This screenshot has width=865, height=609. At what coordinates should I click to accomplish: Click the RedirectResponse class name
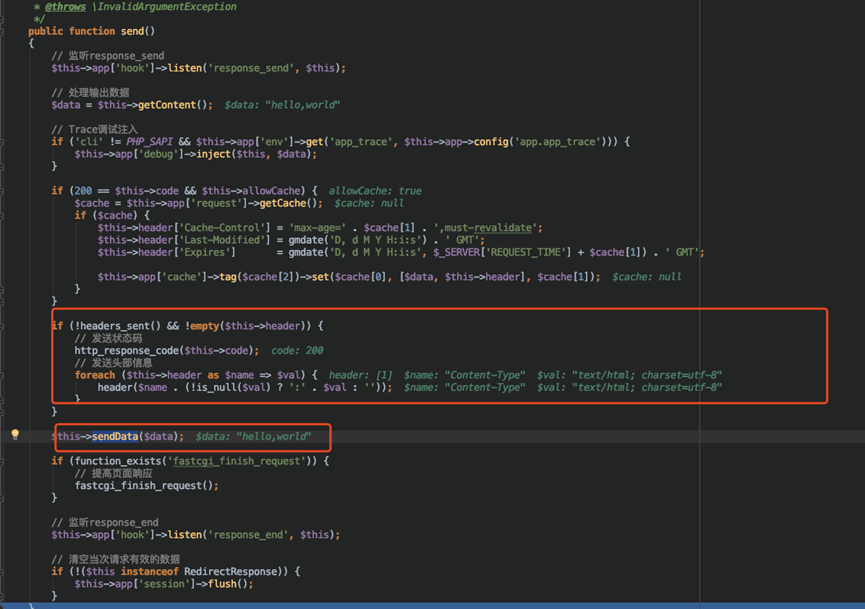[x=231, y=571]
